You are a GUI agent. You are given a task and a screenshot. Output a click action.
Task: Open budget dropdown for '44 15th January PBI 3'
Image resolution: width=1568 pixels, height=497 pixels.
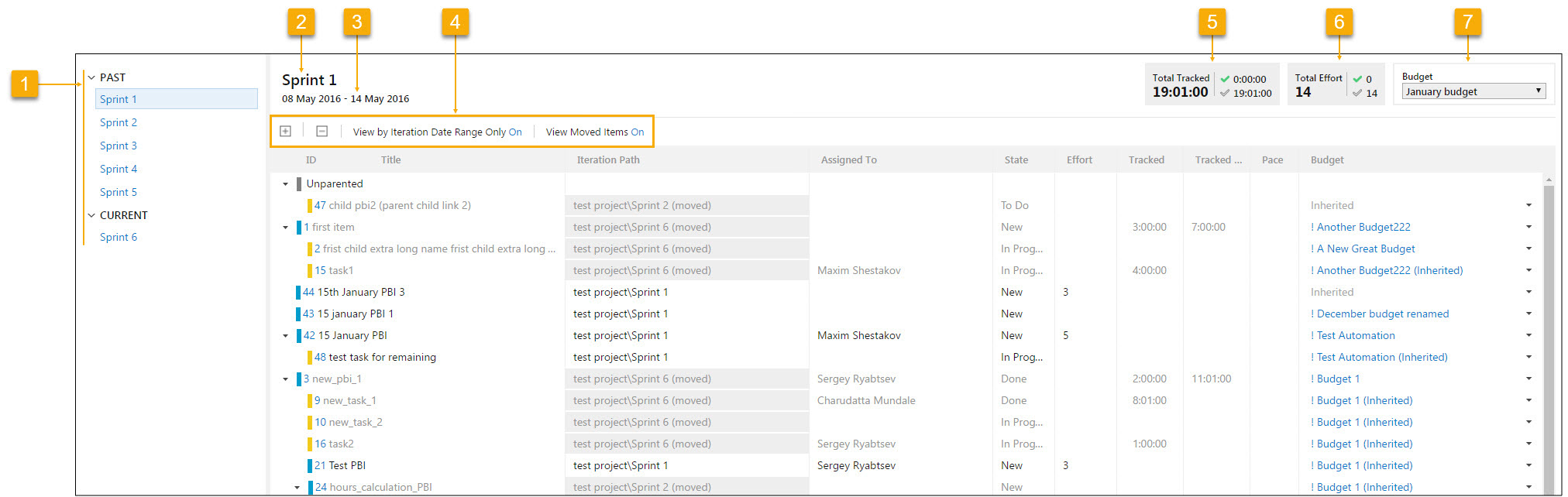[1528, 292]
